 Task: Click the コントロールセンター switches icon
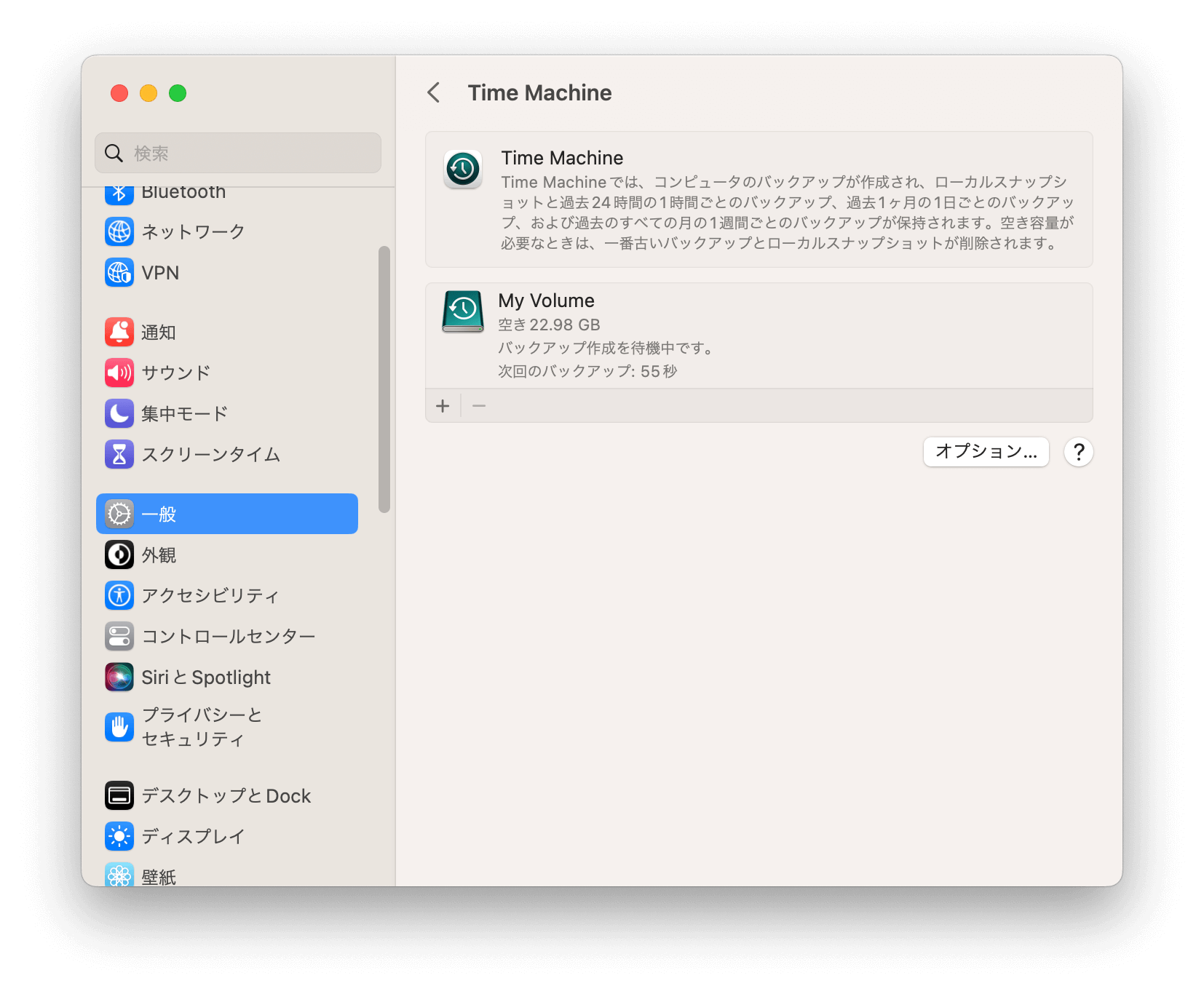click(x=119, y=636)
